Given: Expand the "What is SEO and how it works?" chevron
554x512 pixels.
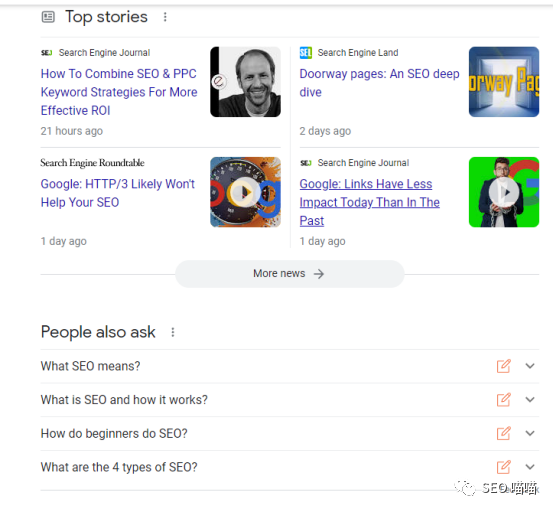Looking at the screenshot, I should coord(530,400).
